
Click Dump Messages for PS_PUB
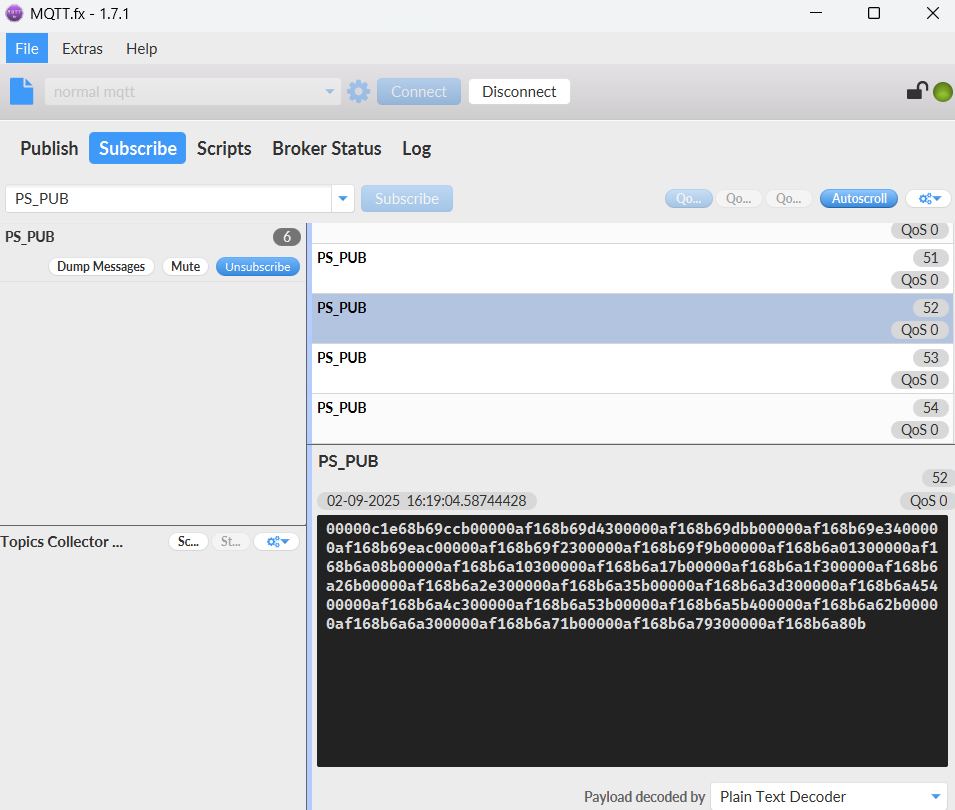(x=101, y=266)
